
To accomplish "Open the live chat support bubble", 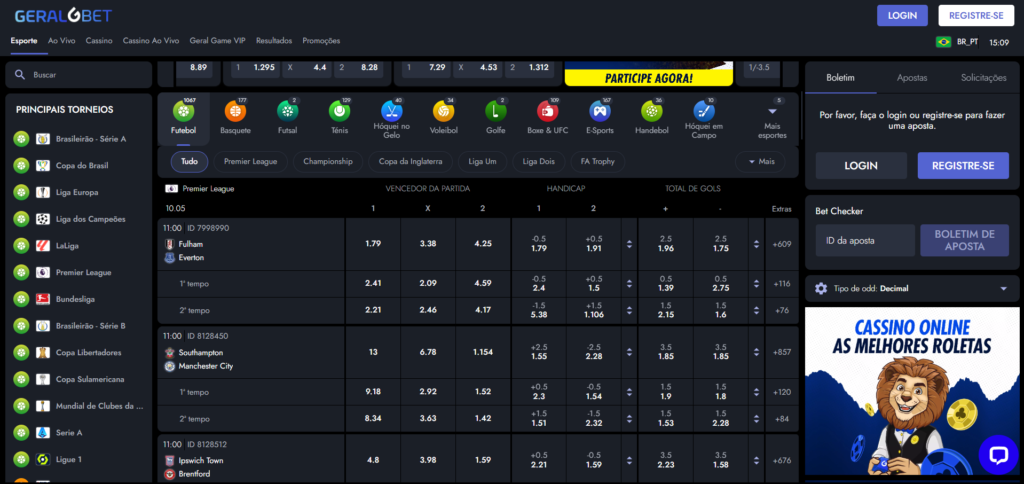I will (997, 454).
